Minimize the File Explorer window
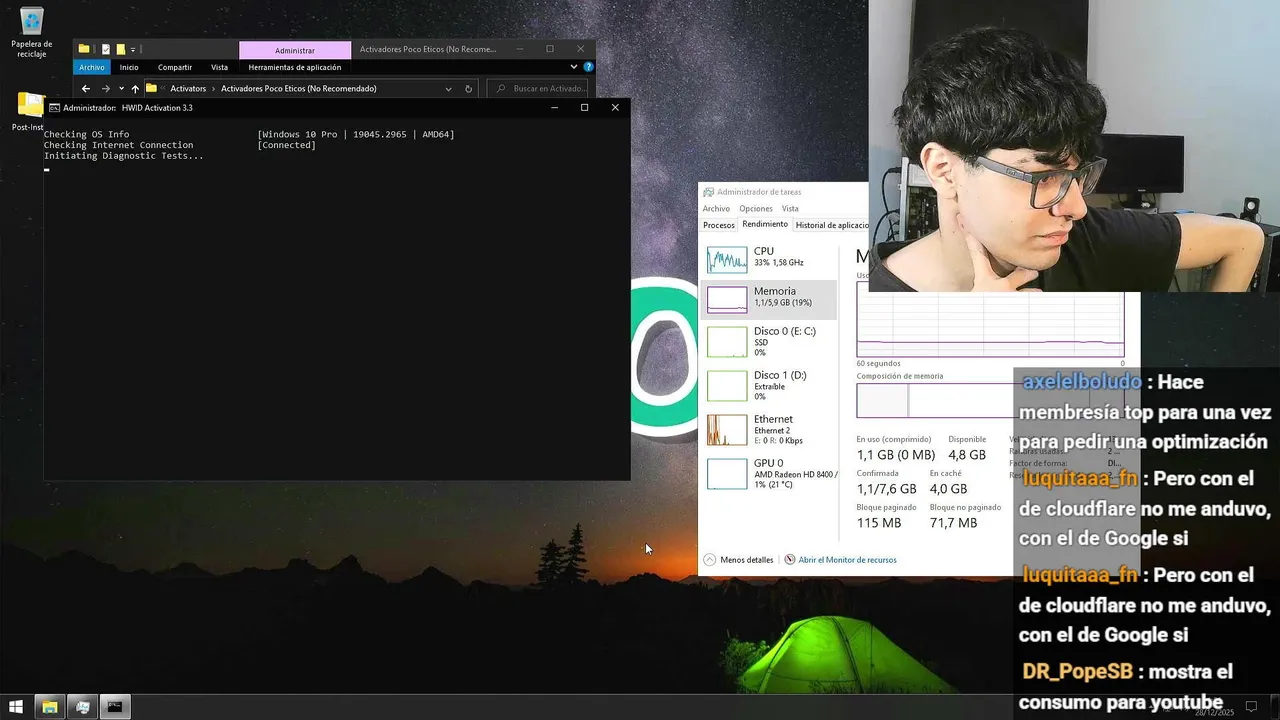 [x=519, y=49]
